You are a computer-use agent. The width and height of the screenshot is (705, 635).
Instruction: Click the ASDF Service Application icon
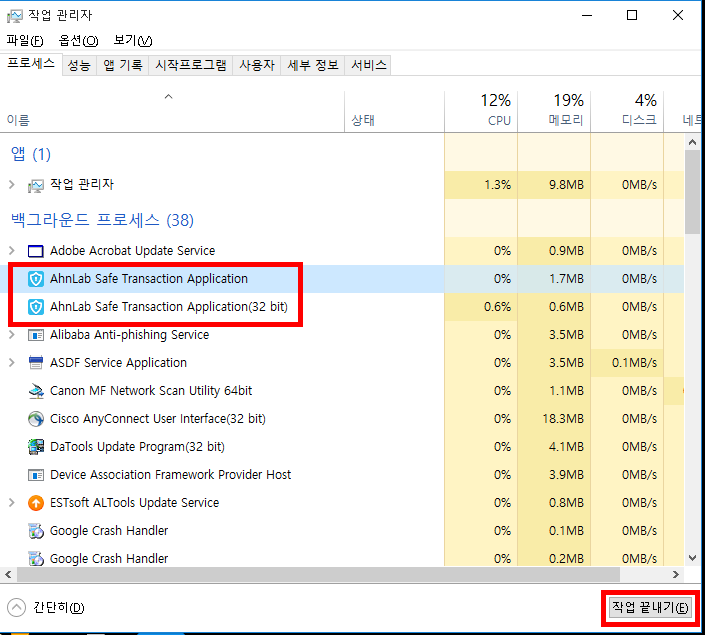point(36,362)
